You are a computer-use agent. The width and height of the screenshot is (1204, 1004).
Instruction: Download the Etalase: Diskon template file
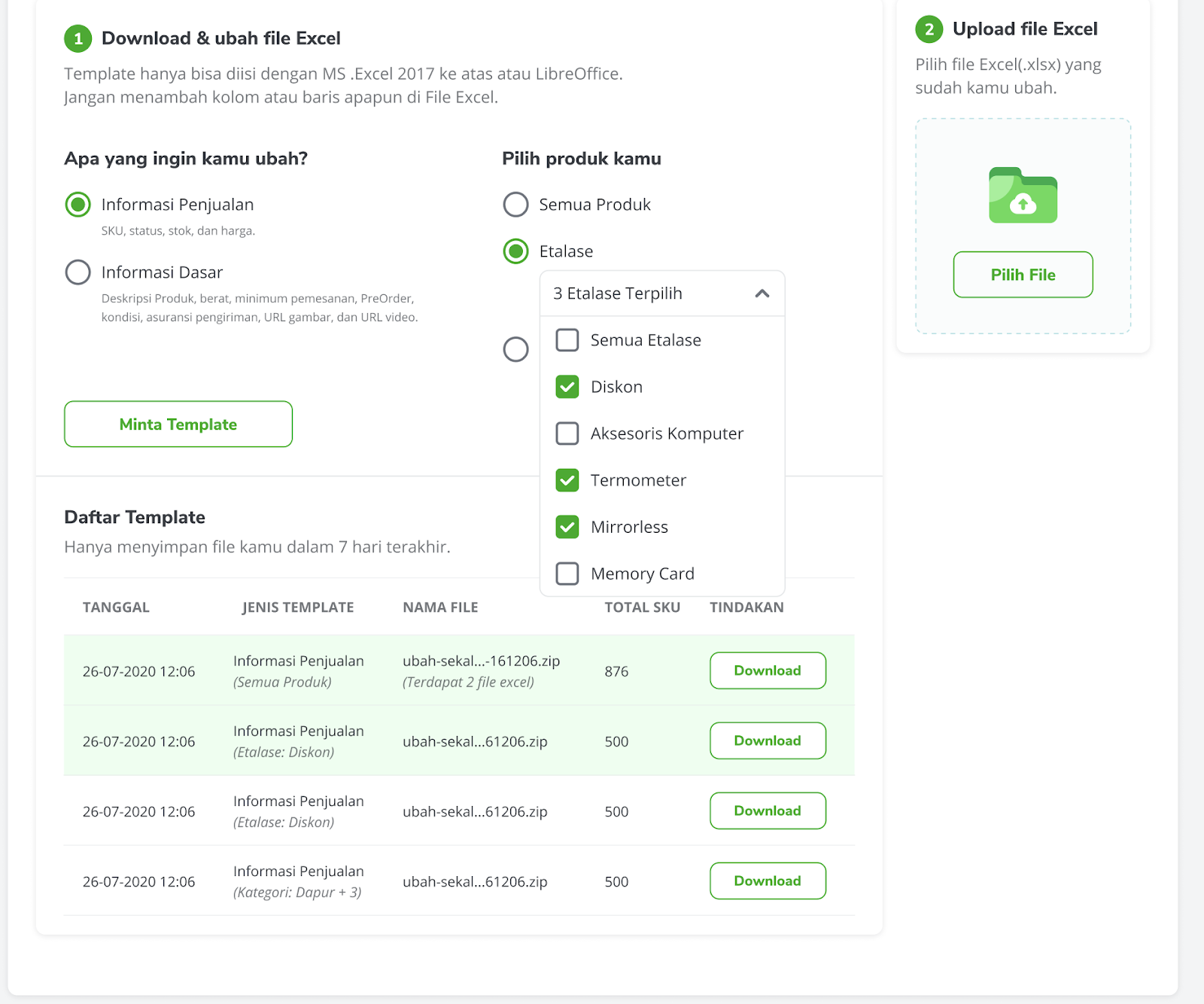coord(767,741)
